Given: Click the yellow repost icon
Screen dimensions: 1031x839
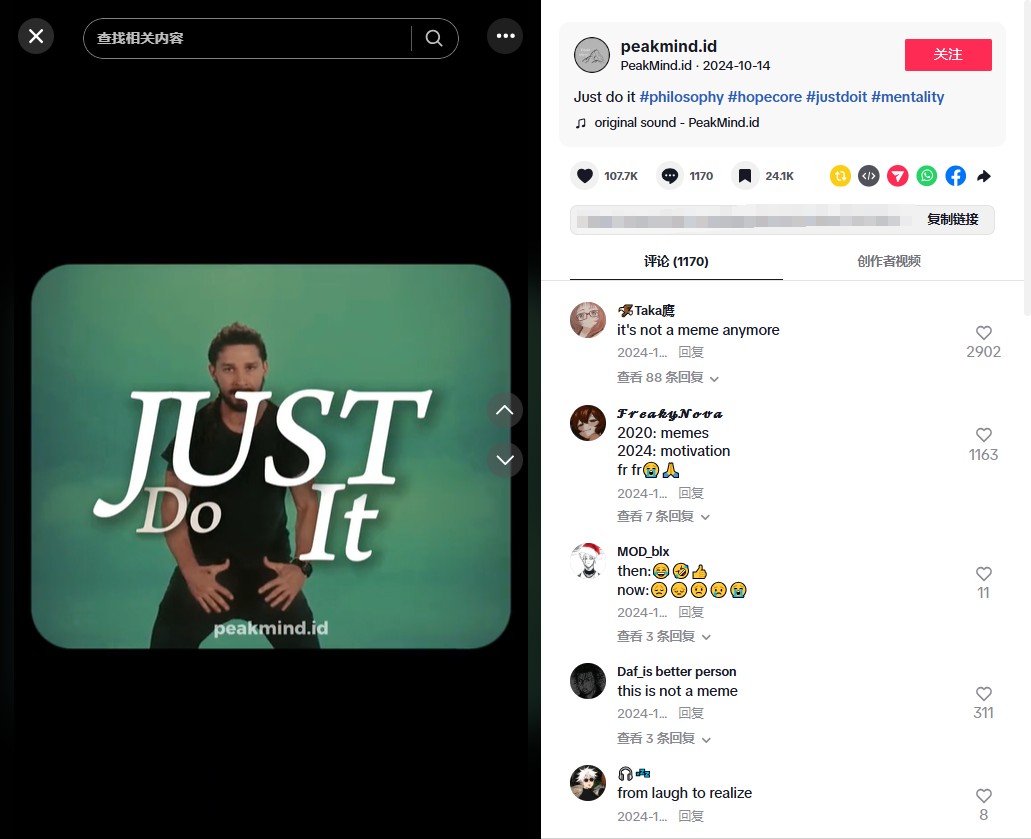Looking at the screenshot, I should (x=840, y=176).
